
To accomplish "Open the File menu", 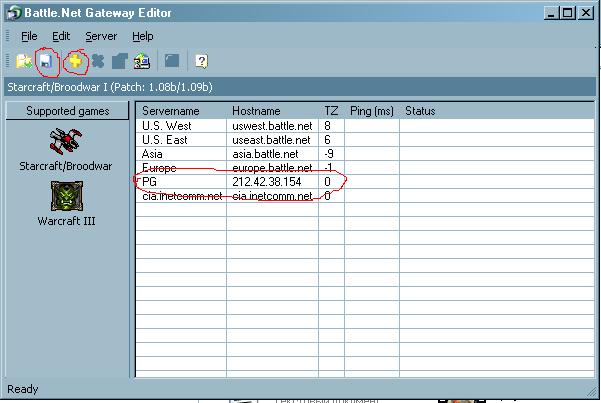I will (x=29, y=36).
